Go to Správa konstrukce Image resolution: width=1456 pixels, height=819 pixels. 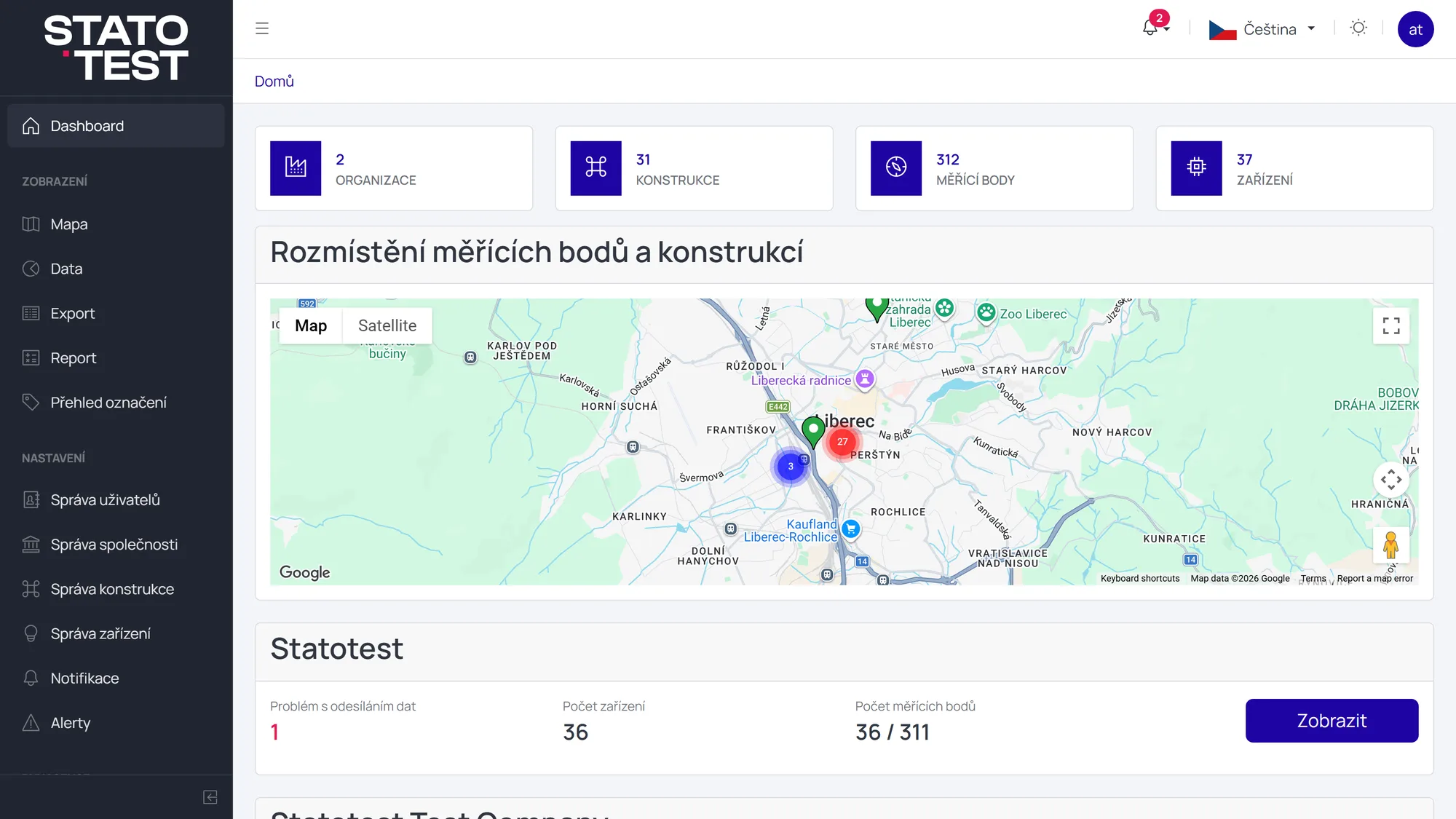pyautogui.click(x=116, y=589)
